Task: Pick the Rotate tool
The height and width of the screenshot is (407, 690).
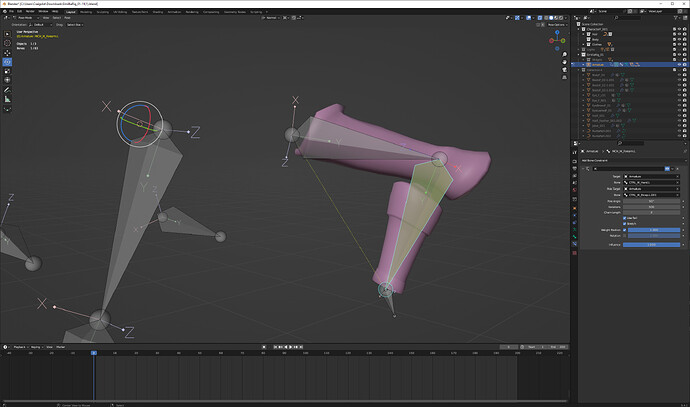Action: point(7,62)
